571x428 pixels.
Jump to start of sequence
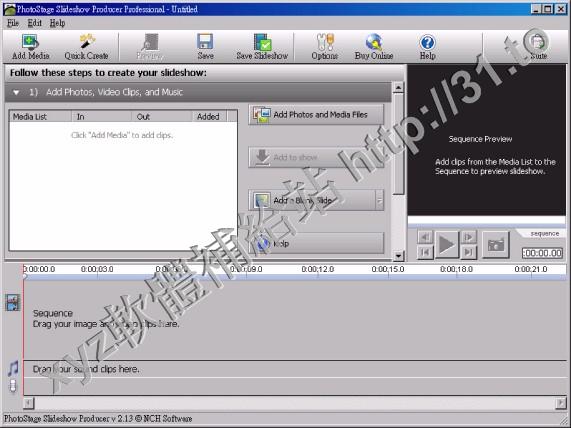click(425, 252)
